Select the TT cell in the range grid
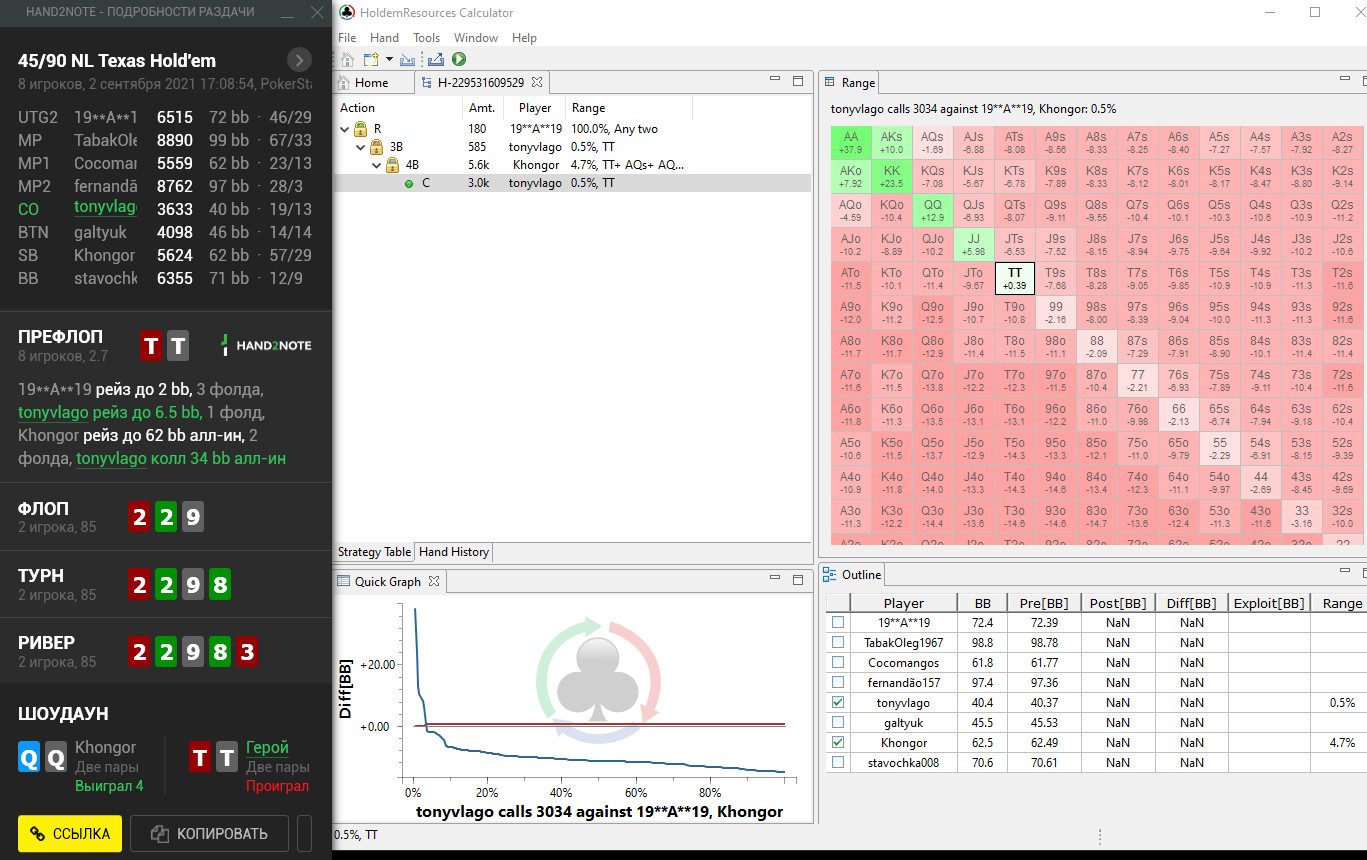The width and height of the screenshot is (1367, 860). click(1015, 279)
